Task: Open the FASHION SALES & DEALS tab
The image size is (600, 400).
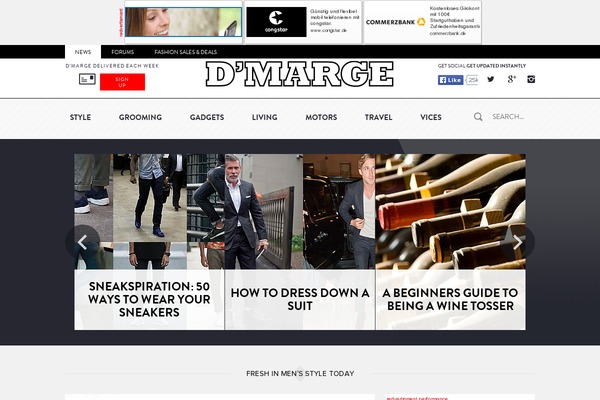Action: click(x=186, y=52)
